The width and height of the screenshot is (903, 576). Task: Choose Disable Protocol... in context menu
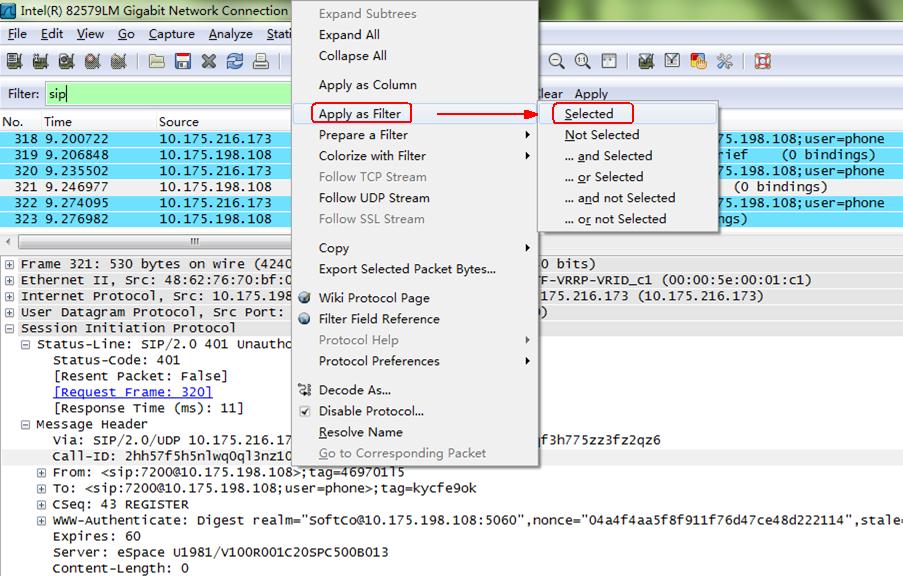416,411
